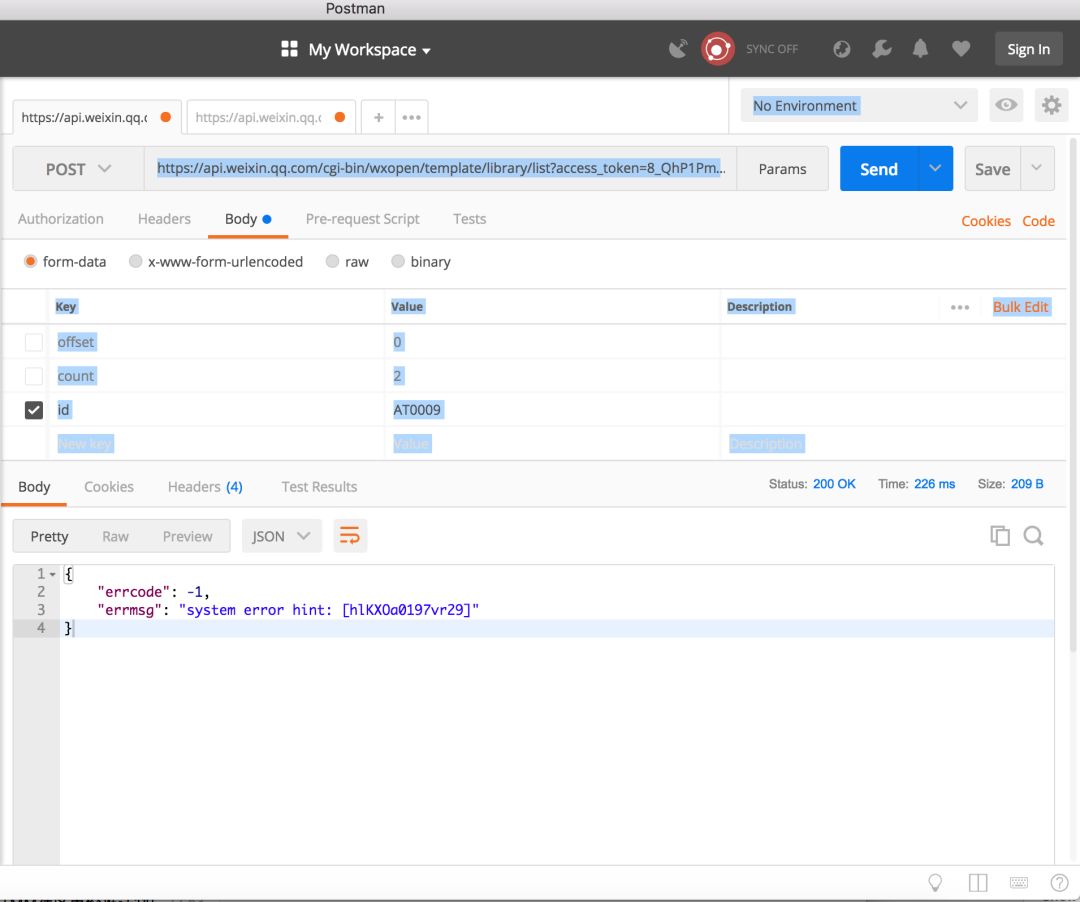
Task: Click the 200 OK status text
Action: pyautogui.click(x=834, y=484)
